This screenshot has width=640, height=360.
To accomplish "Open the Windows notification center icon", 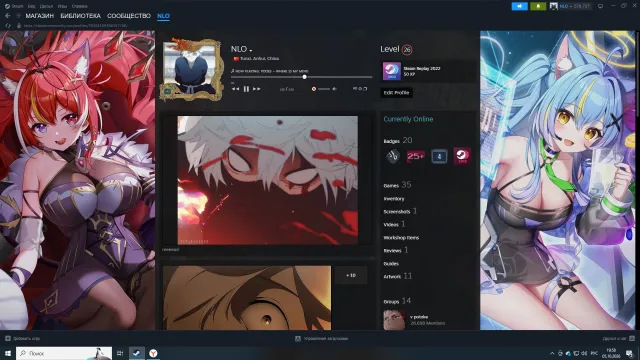I will (630, 353).
